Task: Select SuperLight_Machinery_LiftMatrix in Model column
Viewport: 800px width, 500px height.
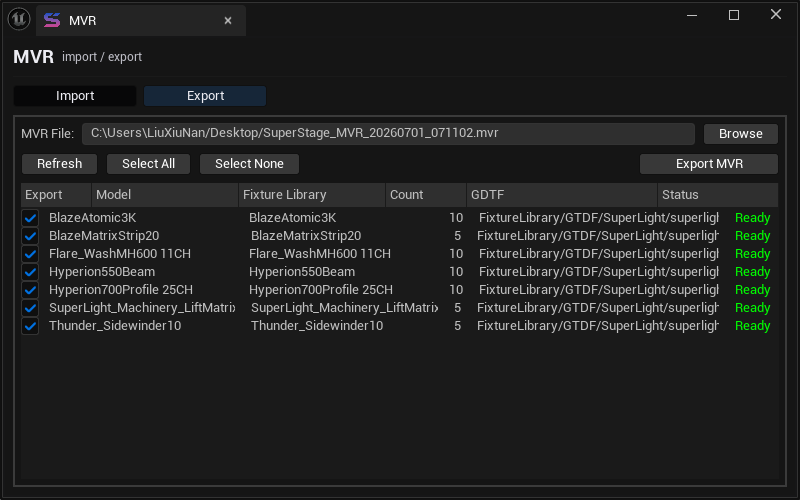Action: pyautogui.click(x=142, y=308)
